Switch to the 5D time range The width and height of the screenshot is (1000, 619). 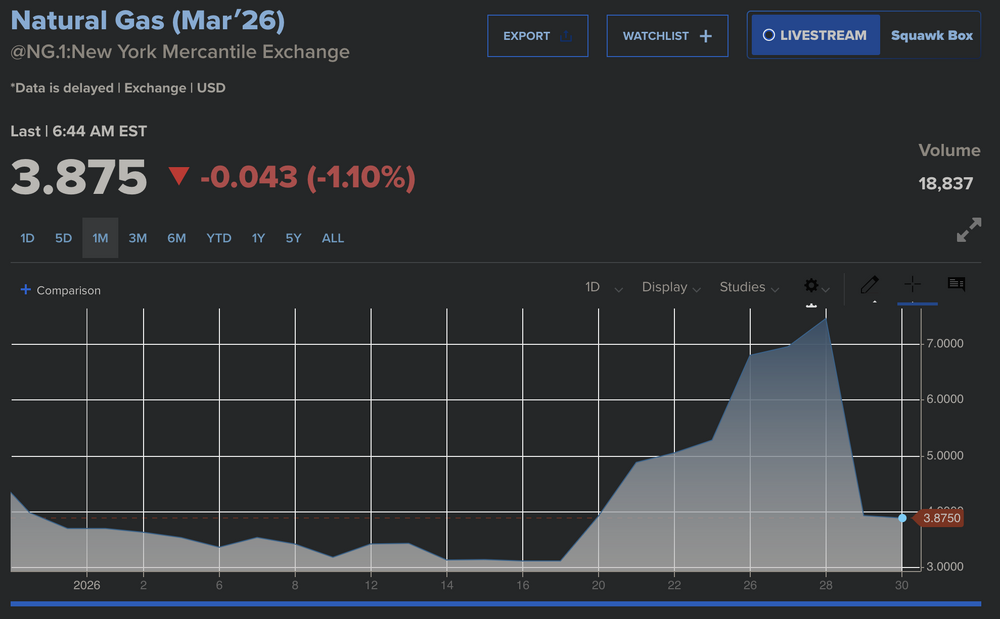(63, 238)
